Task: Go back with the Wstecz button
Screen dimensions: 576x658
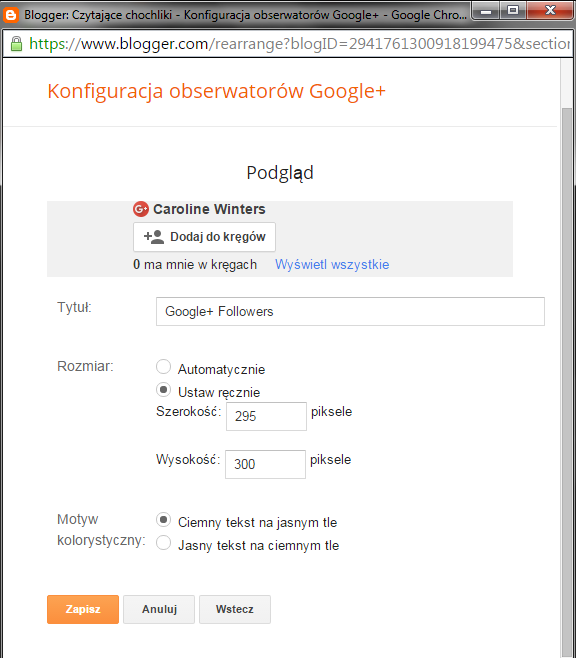Action: [235, 609]
